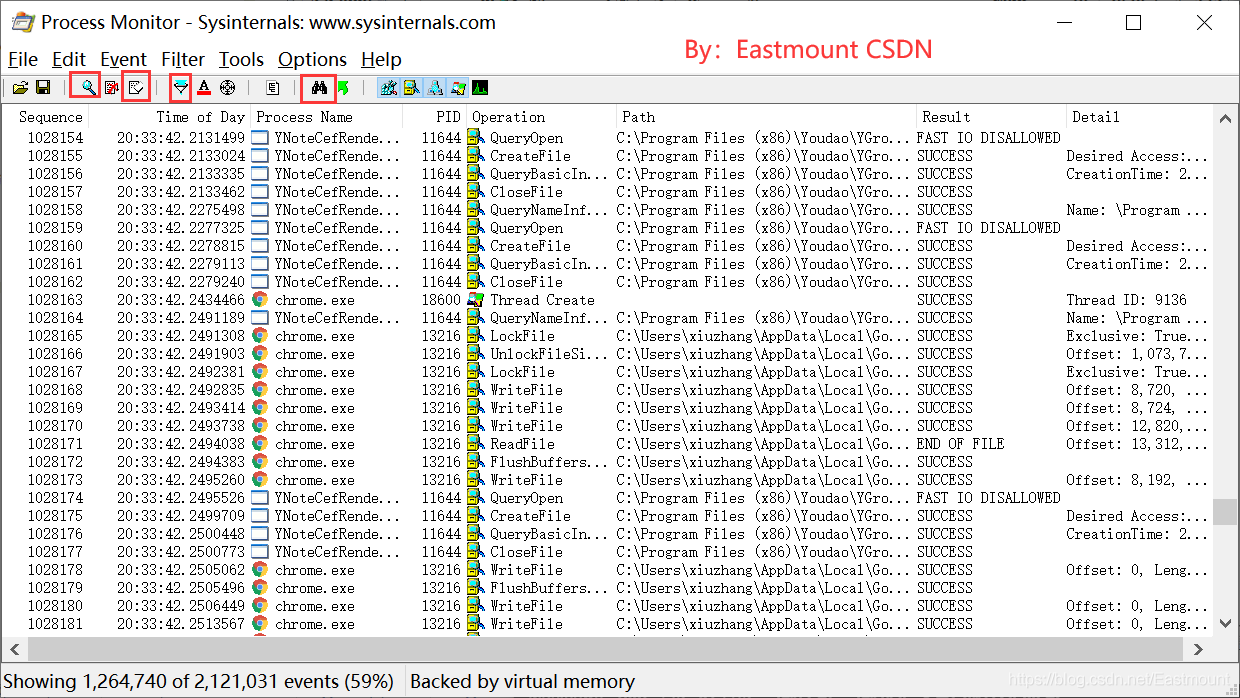Viewport: 1240px width, 698px height.
Task: Click the Open log file toolbar icon
Action: [20, 88]
